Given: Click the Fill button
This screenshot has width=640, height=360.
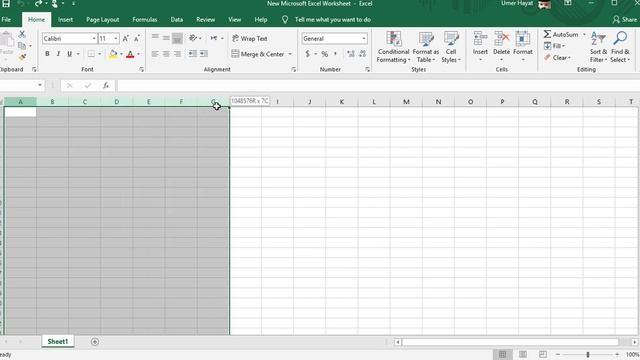Looking at the screenshot, I should [x=554, y=46].
